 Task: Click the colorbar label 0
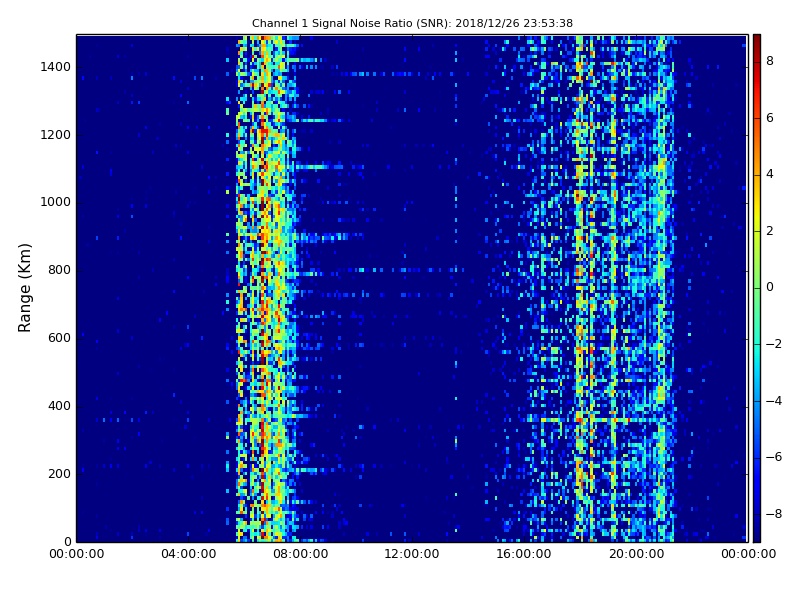coord(770,287)
